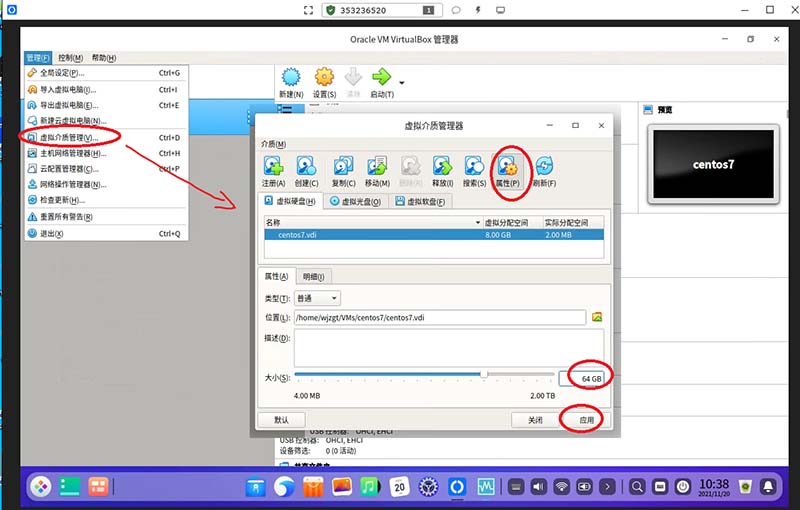Select Global Settings (全局设定) menu item

tap(106, 73)
